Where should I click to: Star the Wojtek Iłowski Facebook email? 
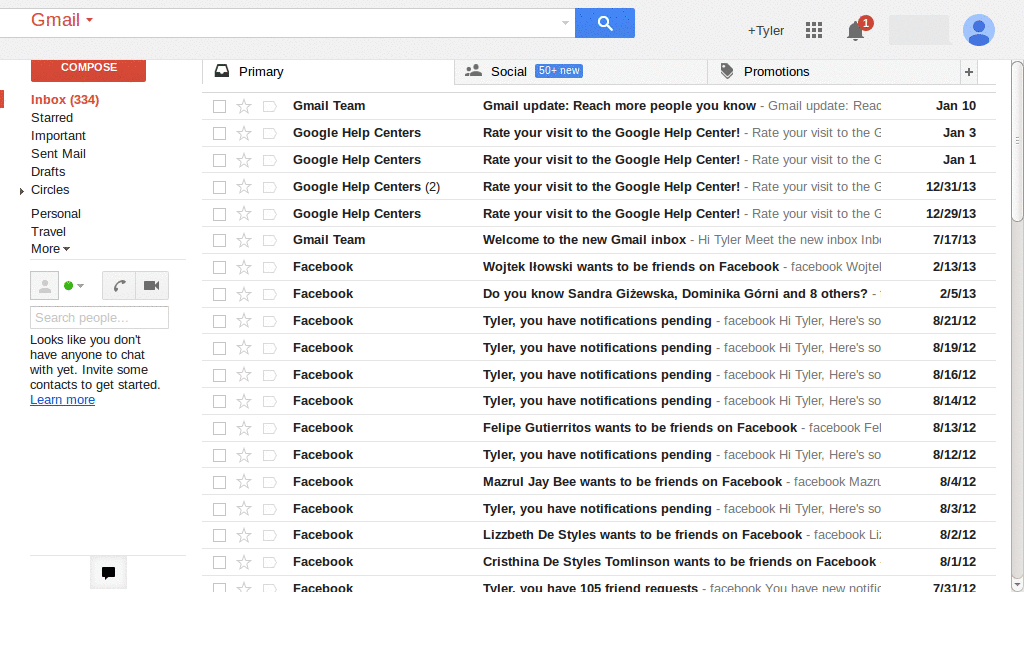point(242,267)
